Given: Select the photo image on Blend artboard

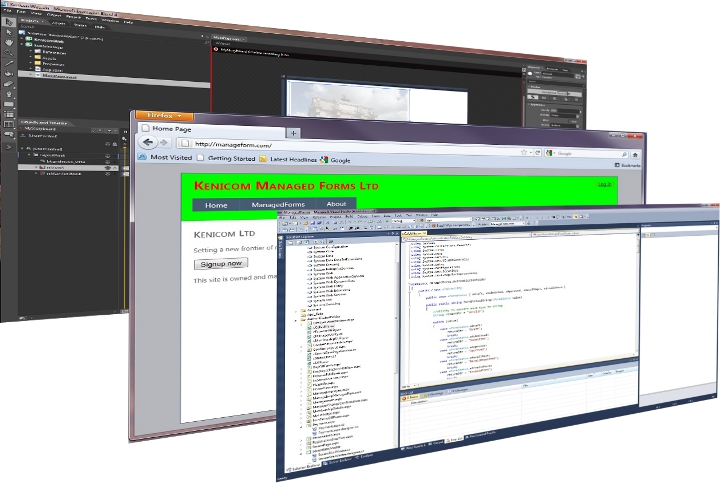Looking at the screenshot, I should click(x=349, y=102).
